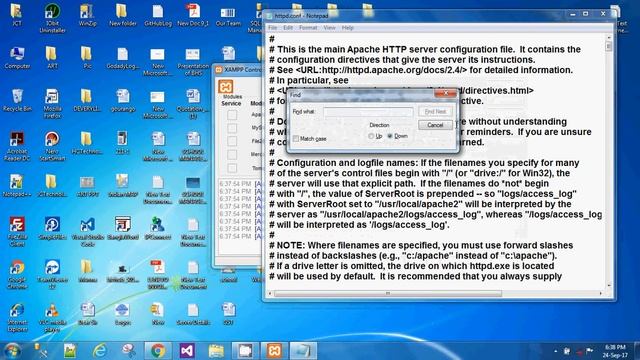
Task: Select the Computer desktop icon
Action: (x=17, y=58)
